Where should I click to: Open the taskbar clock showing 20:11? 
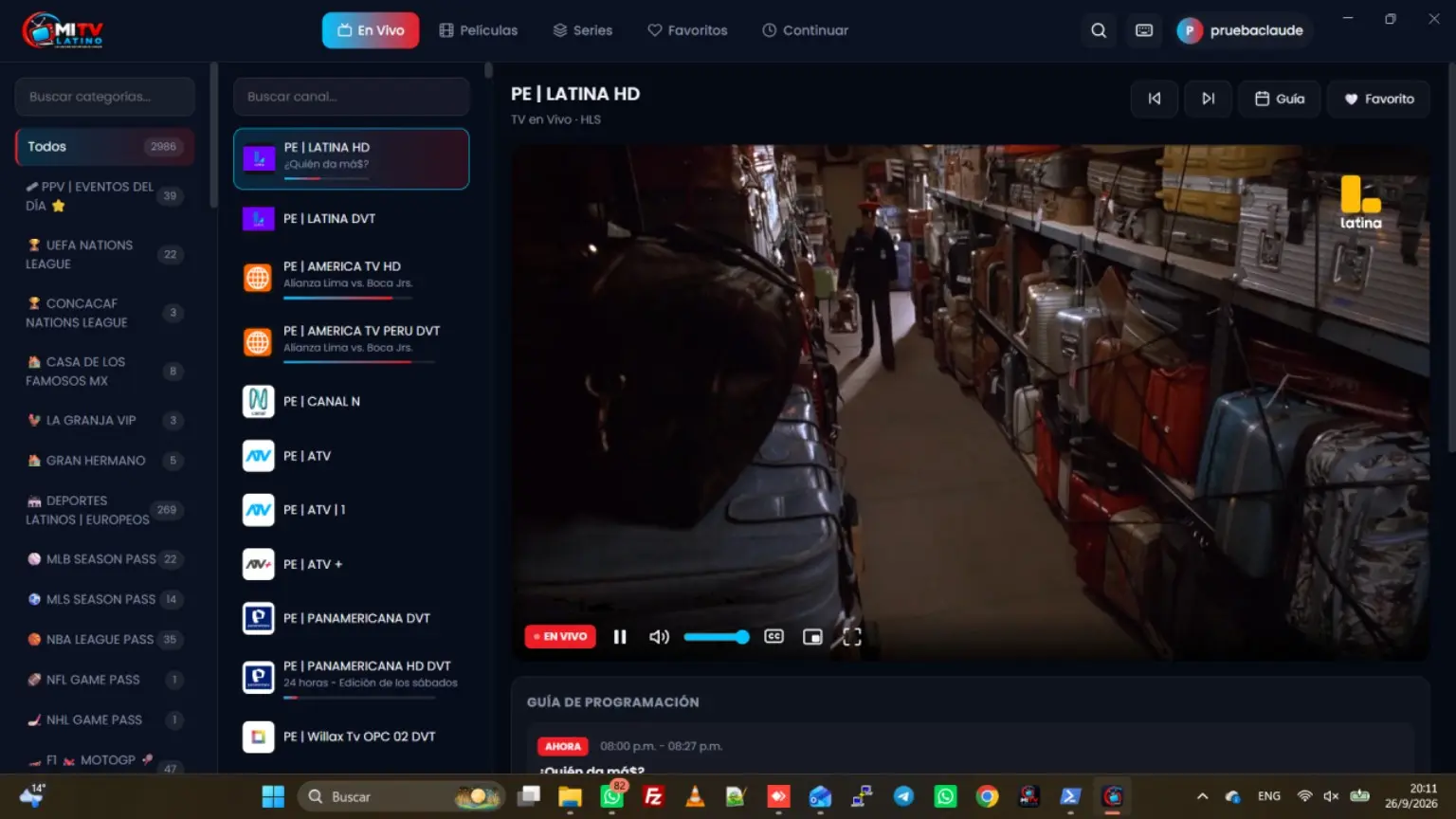click(1410, 796)
